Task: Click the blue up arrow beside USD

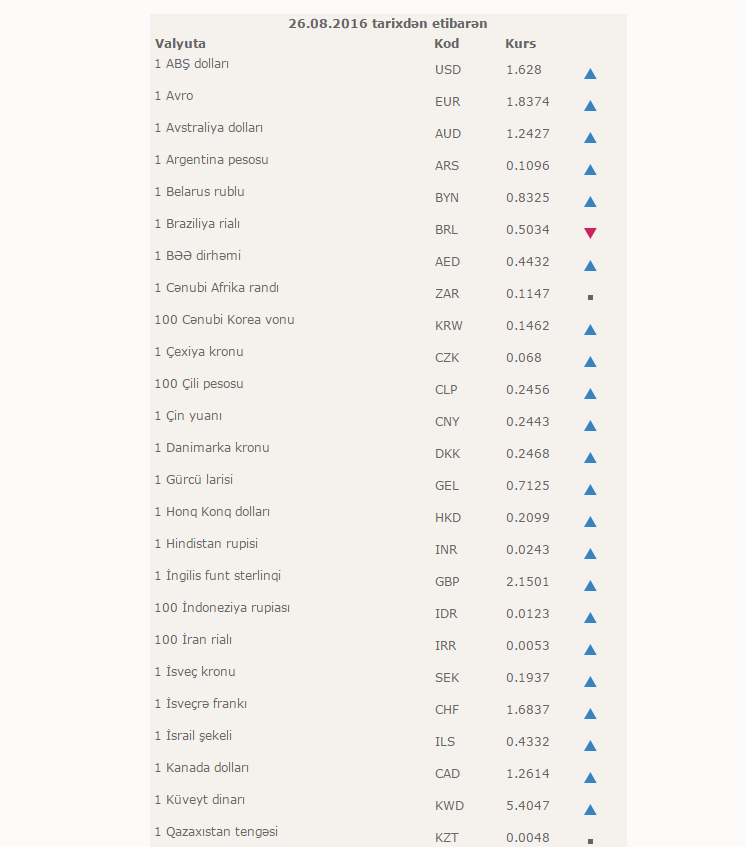Action: 590,74
